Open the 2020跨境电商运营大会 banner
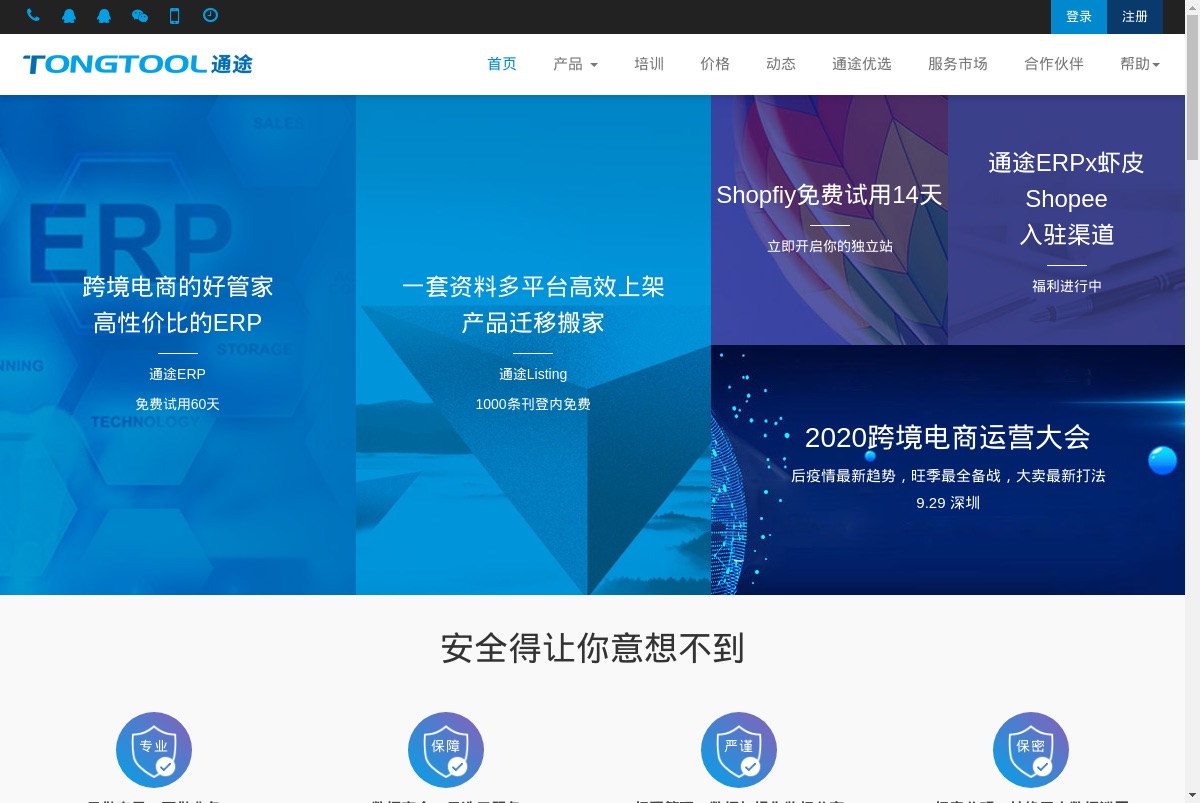 click(948, 470)
